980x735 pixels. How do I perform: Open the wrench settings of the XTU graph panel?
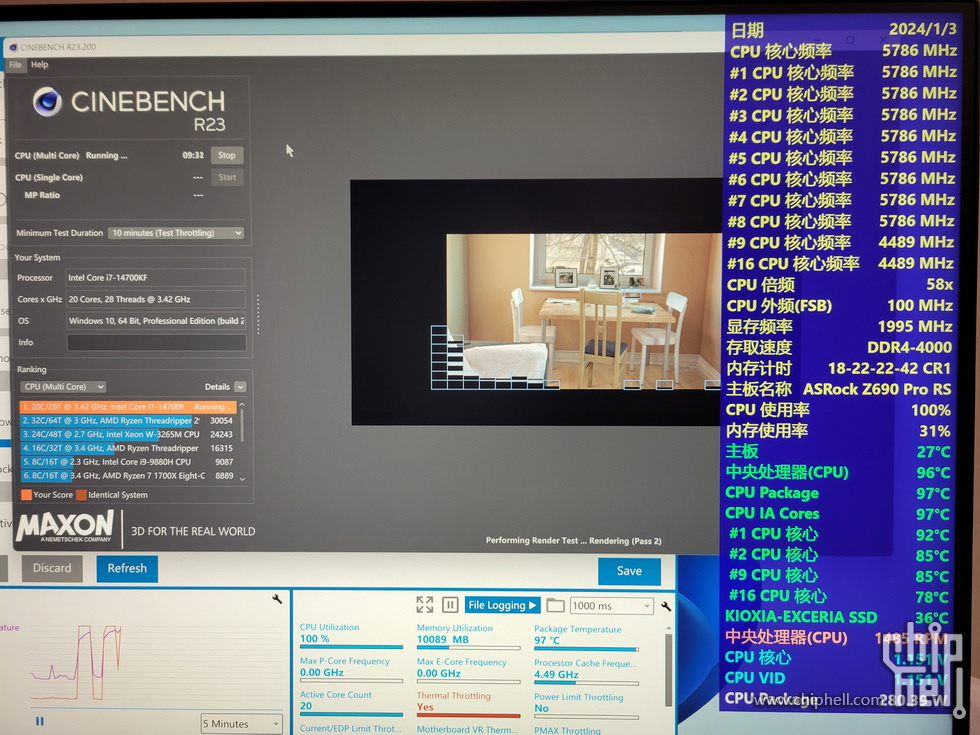pyautogui.click(x=277, y=599)
